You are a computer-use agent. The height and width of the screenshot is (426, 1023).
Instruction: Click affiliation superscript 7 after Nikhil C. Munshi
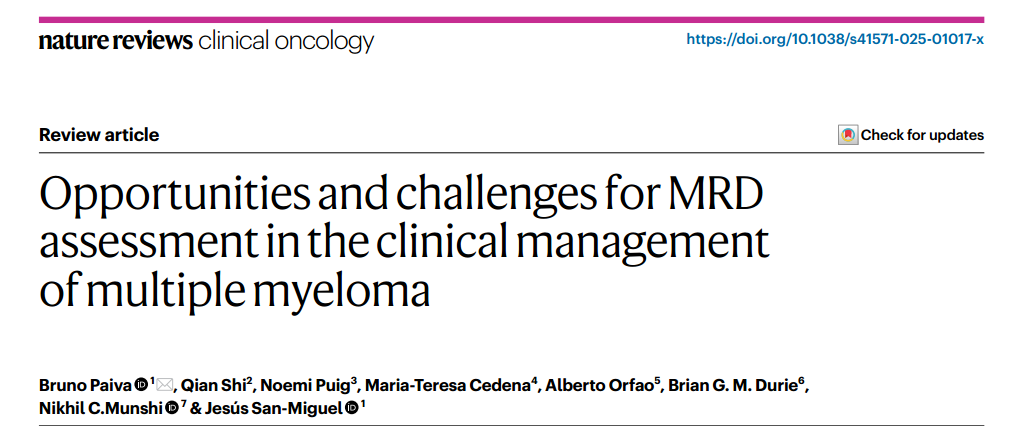point(184,404)
